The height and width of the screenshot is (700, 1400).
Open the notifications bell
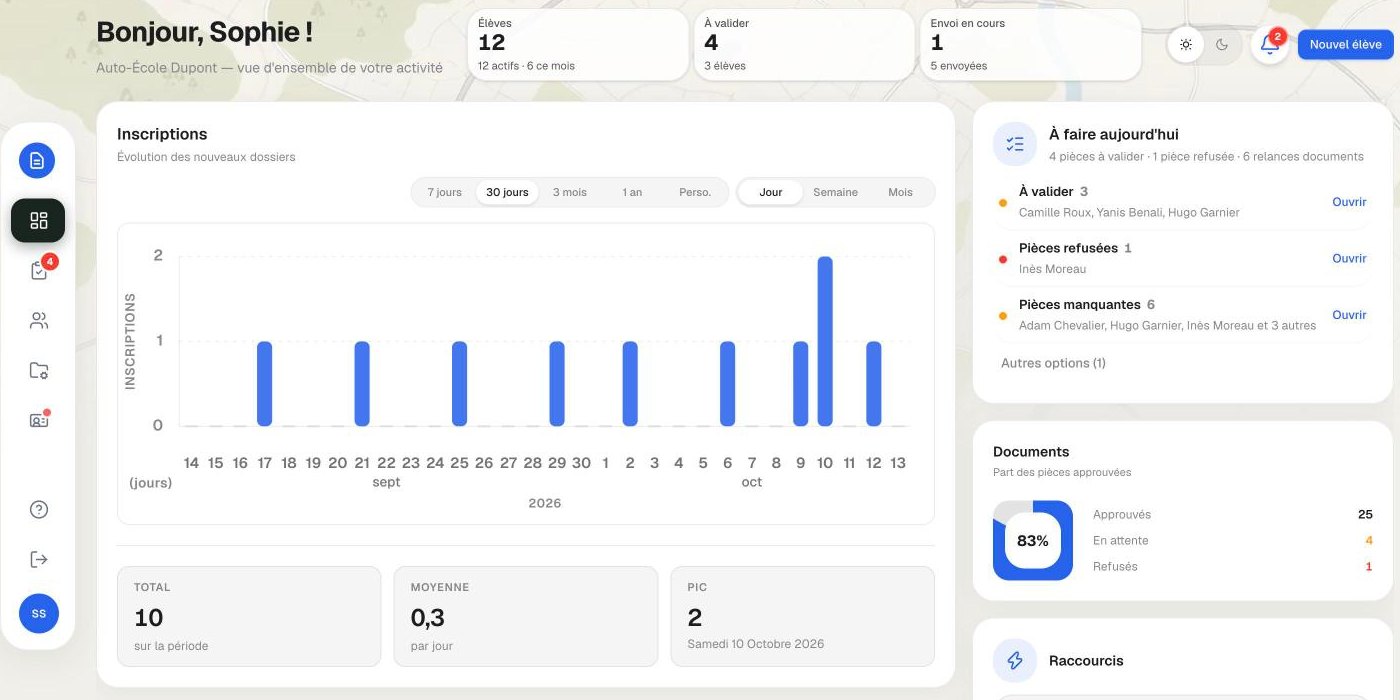point(1270,45)
